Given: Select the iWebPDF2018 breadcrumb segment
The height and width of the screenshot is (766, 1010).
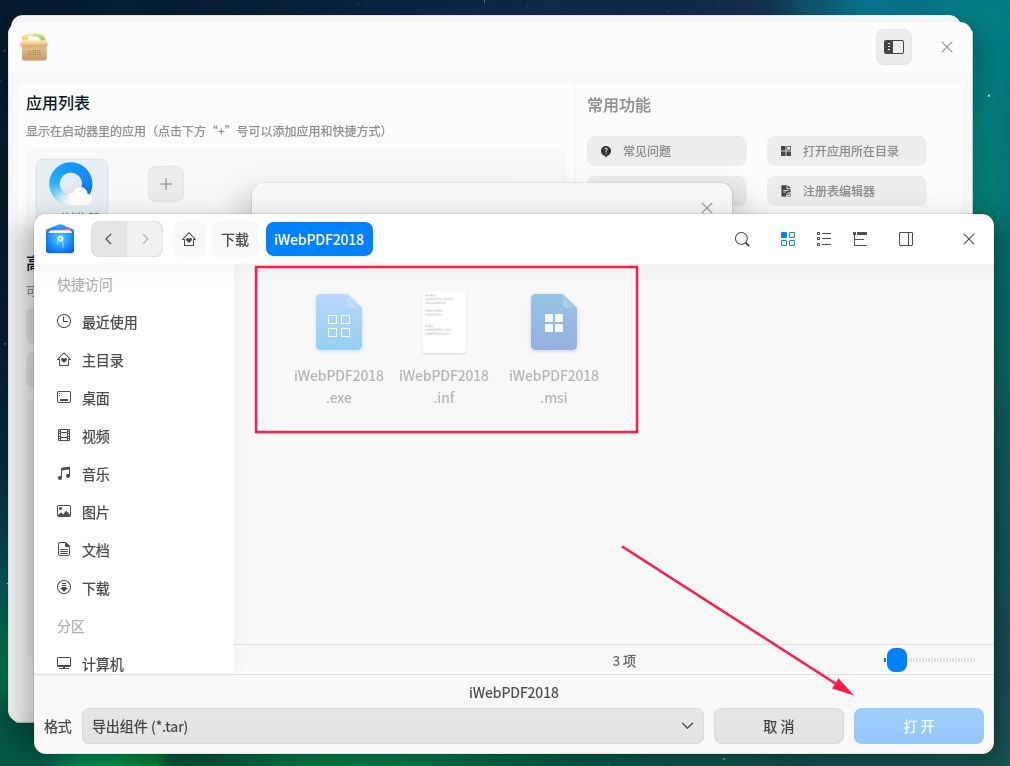Looking at the screenshot, I should click(319, 240).
